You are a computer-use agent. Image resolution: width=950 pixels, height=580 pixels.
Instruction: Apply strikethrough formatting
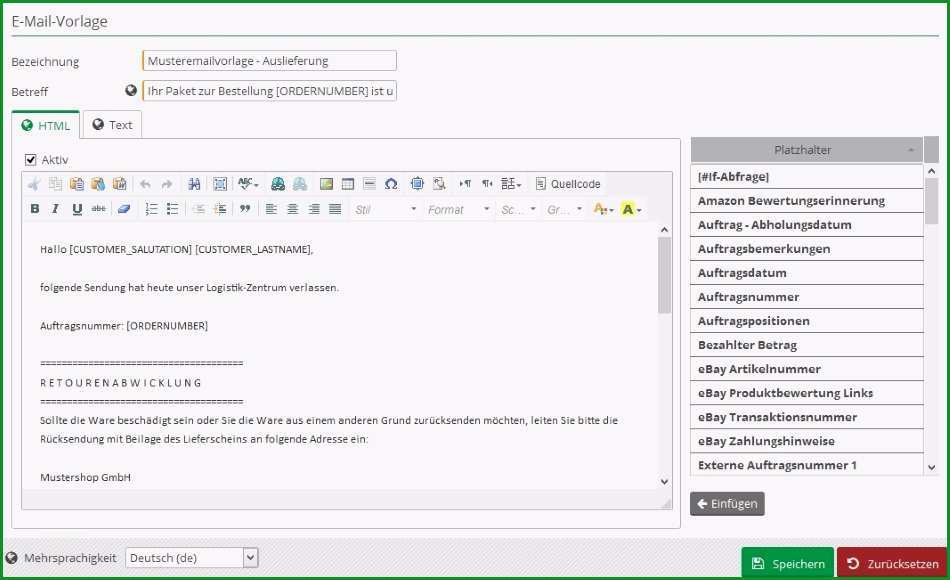98,209
